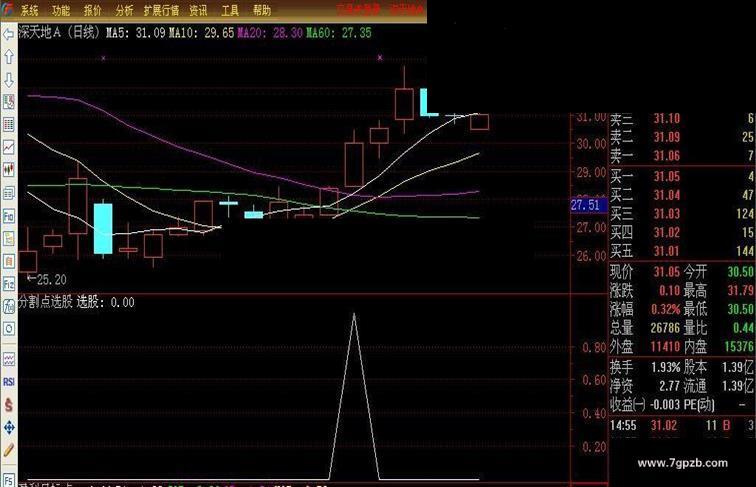Click the 分割点选股 indicator label
The width and height of the screenshot is (756, 487).
[x=45, y=302]
